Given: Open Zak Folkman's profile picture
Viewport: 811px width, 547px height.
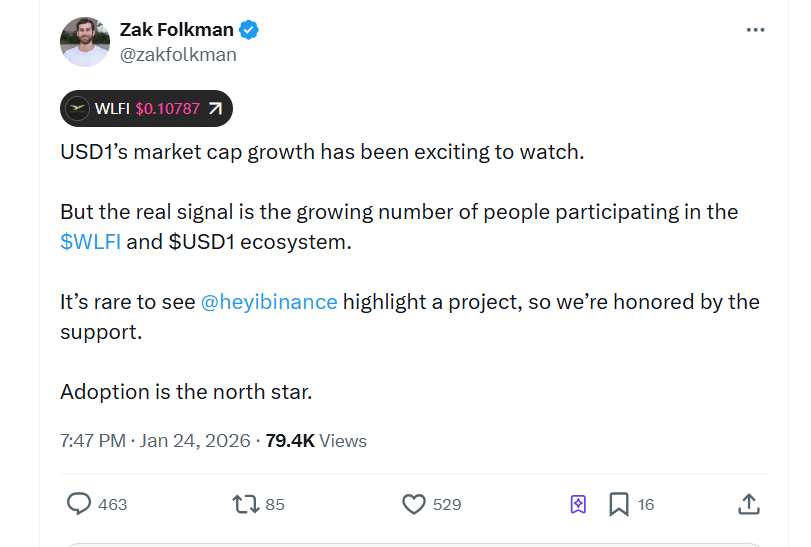Looking at the screenshot, I should (85, 42).
